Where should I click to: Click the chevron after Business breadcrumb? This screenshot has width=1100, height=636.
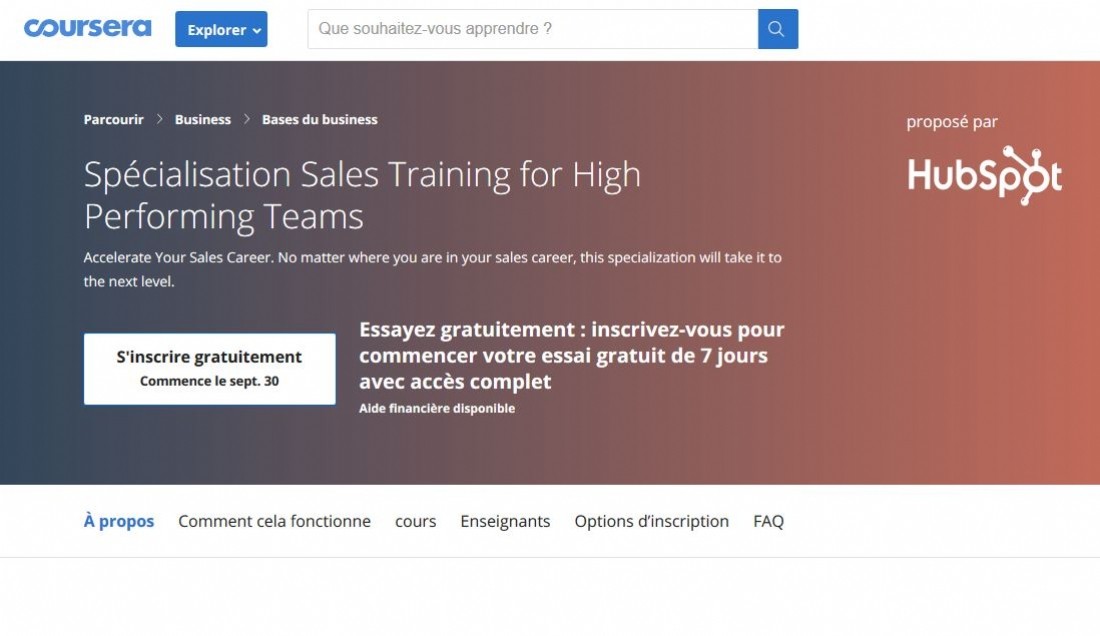click(x=247, y=119)
